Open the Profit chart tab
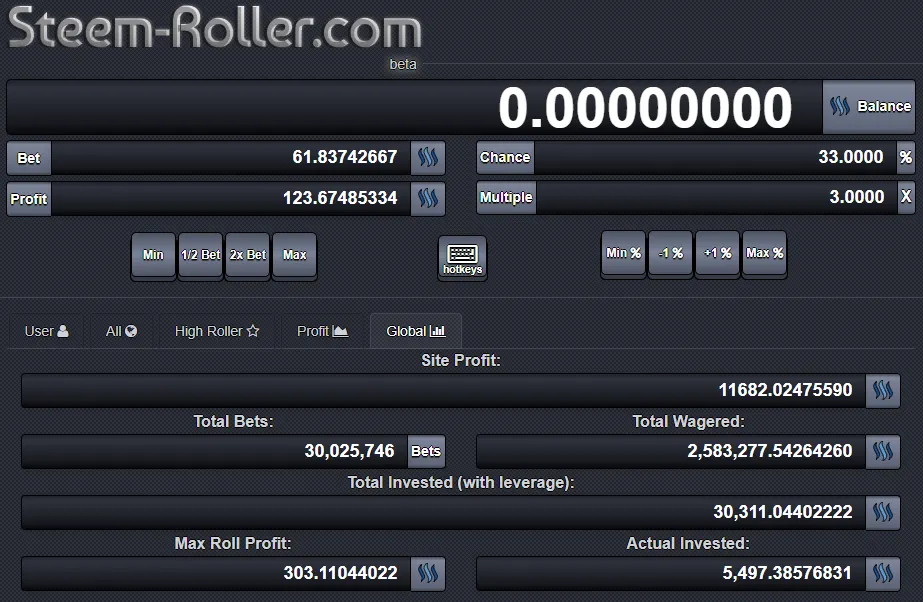The width and height of the screenshot is (923, 602). tap(323, 331)
